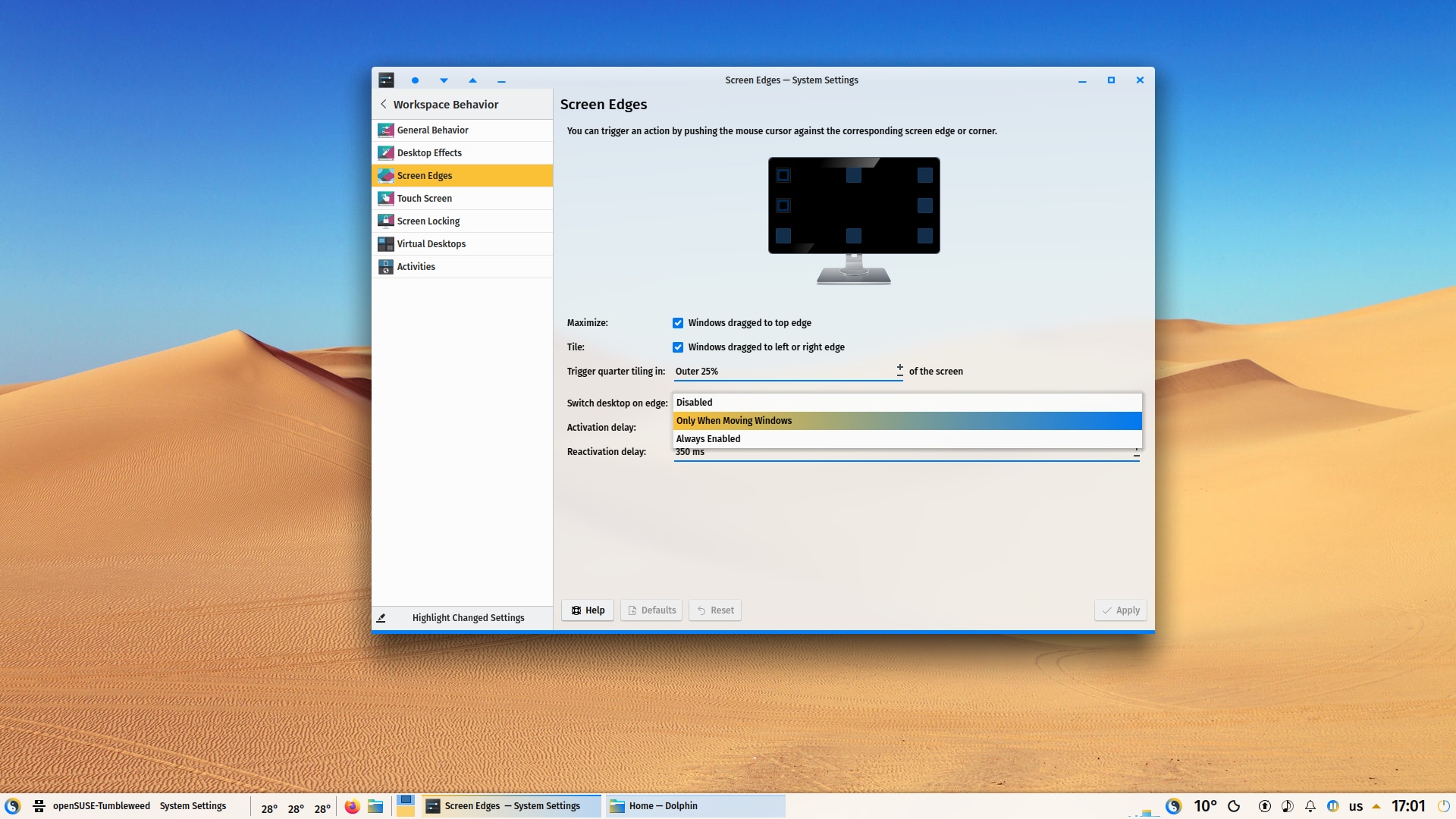This screenshot has height=819, width=1456.
Task: Click the round dot button in titlebar
Action: (x=415, y=80)
